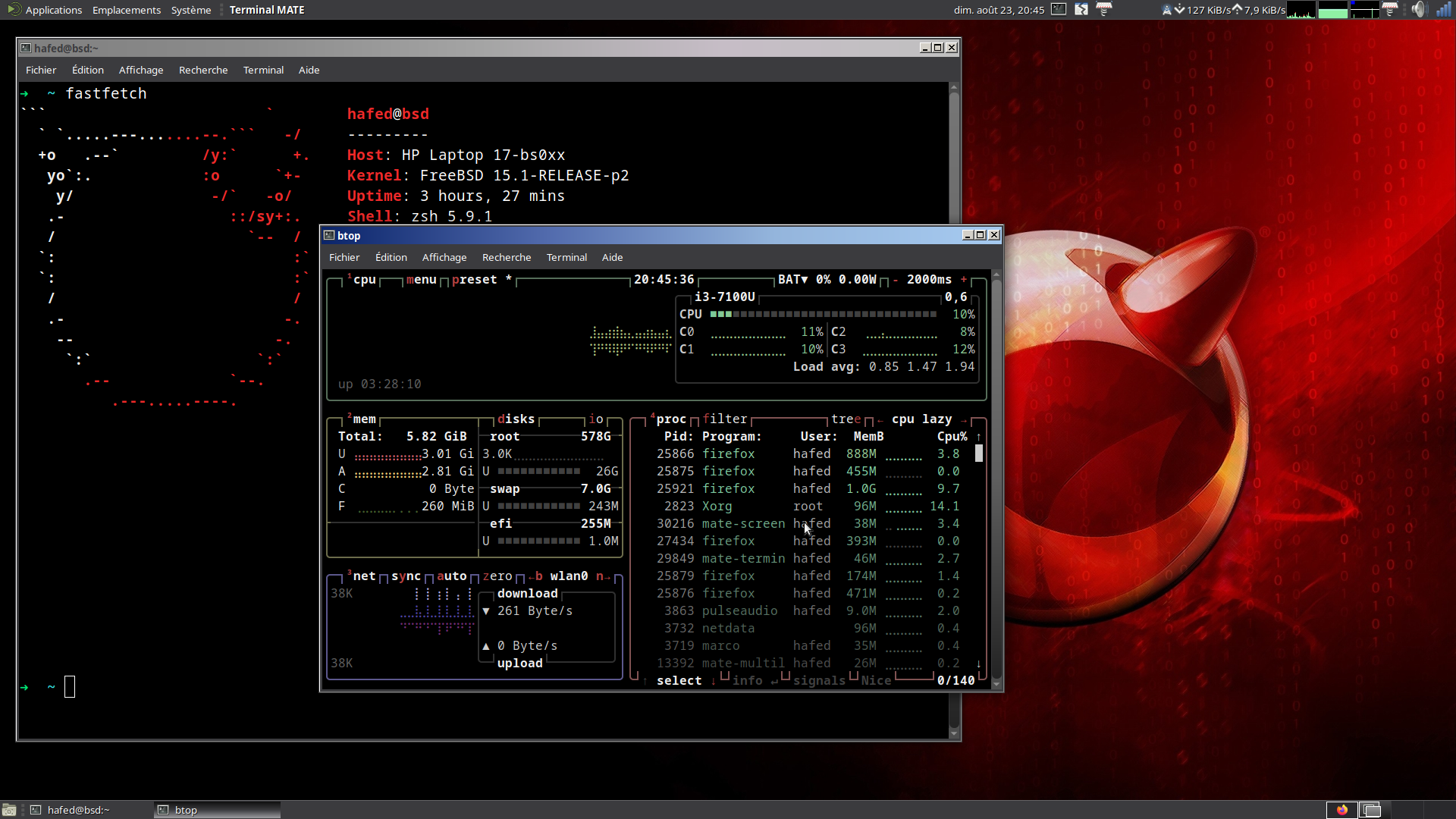1456x819 pixels.
Task: Toggle zero in btop net box
Action: (497, 576)
